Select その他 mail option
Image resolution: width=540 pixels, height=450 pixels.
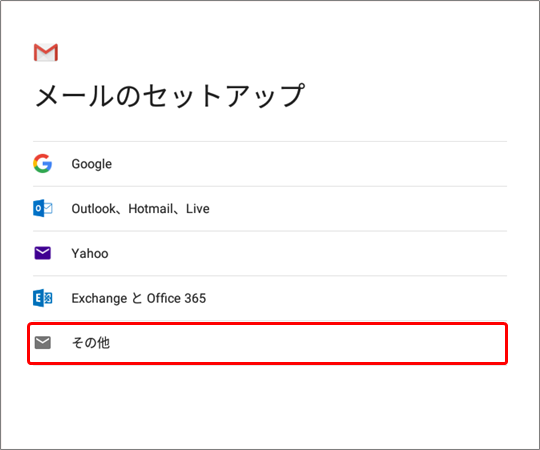click(268, 343)
